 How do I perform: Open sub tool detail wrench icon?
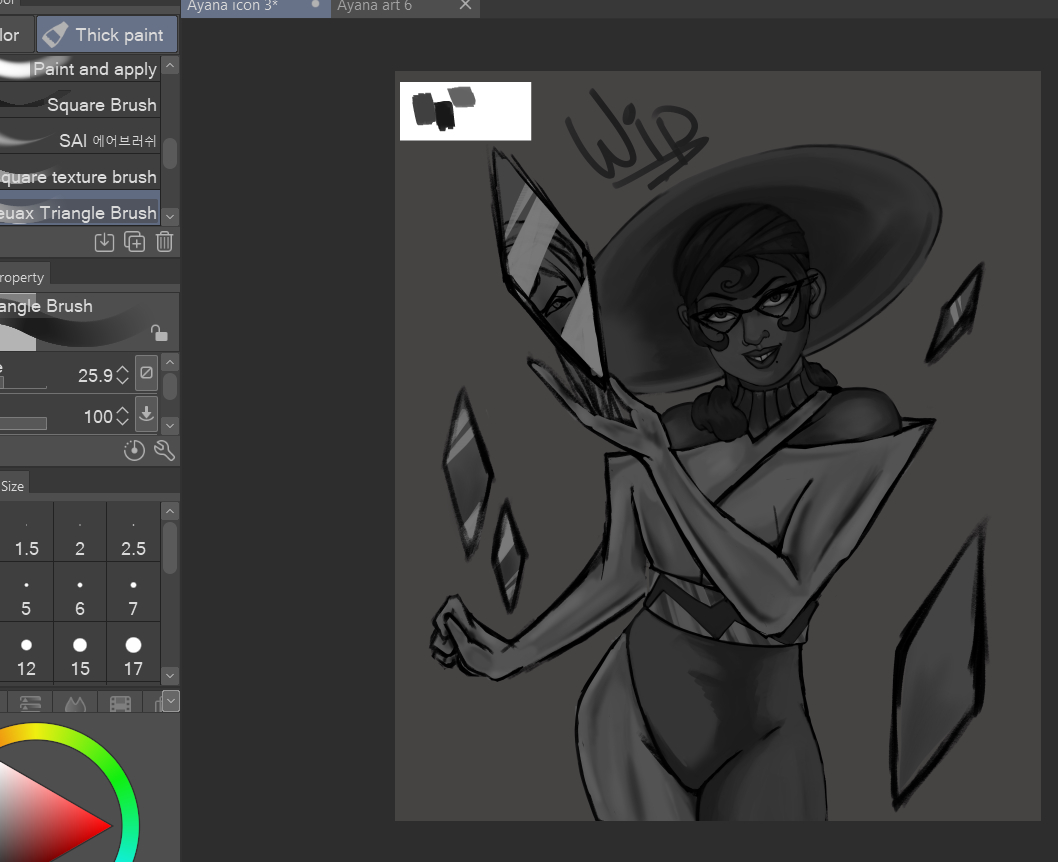coord(165,451)
